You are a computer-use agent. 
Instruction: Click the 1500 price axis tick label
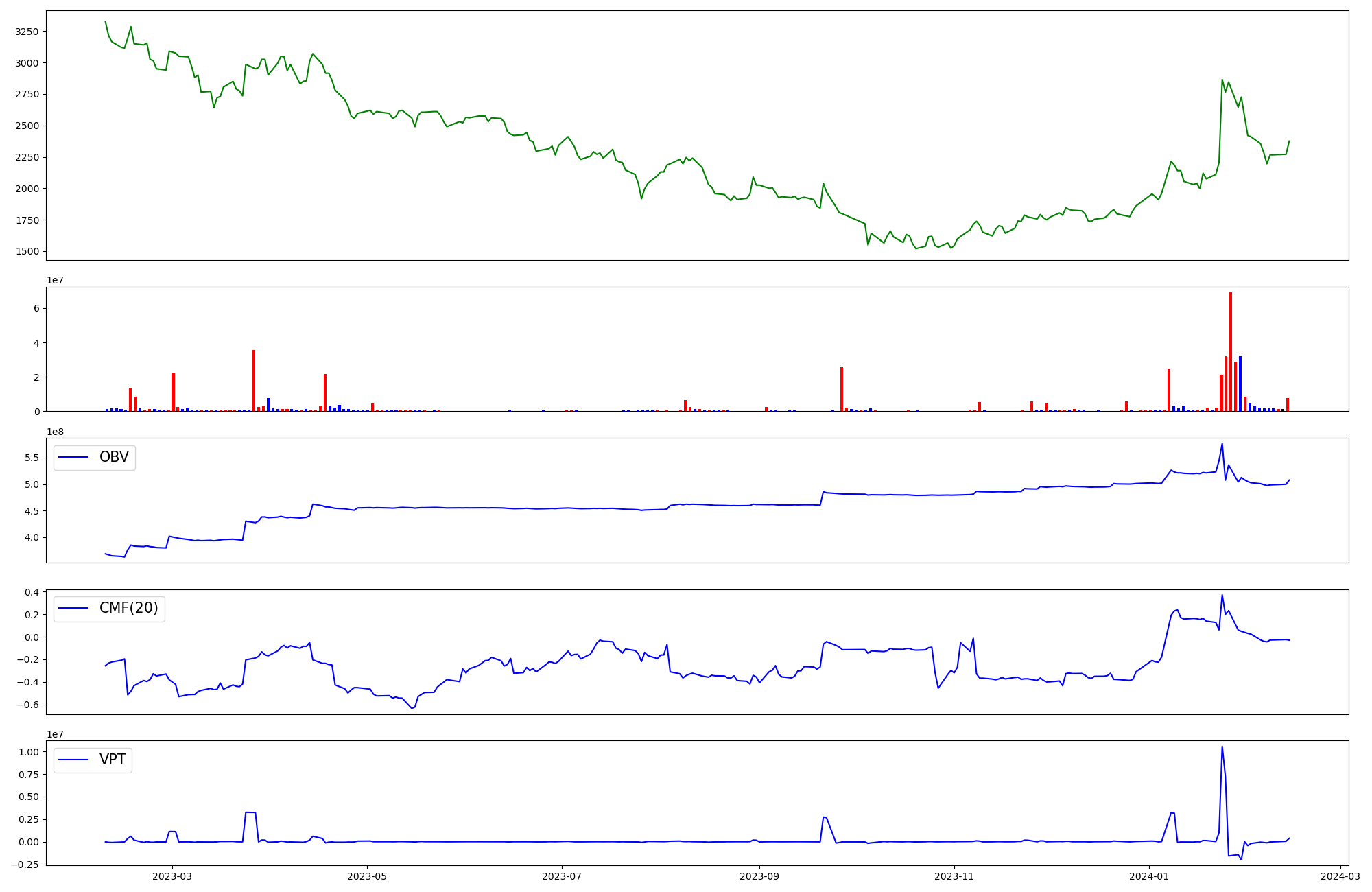point(28,252)
